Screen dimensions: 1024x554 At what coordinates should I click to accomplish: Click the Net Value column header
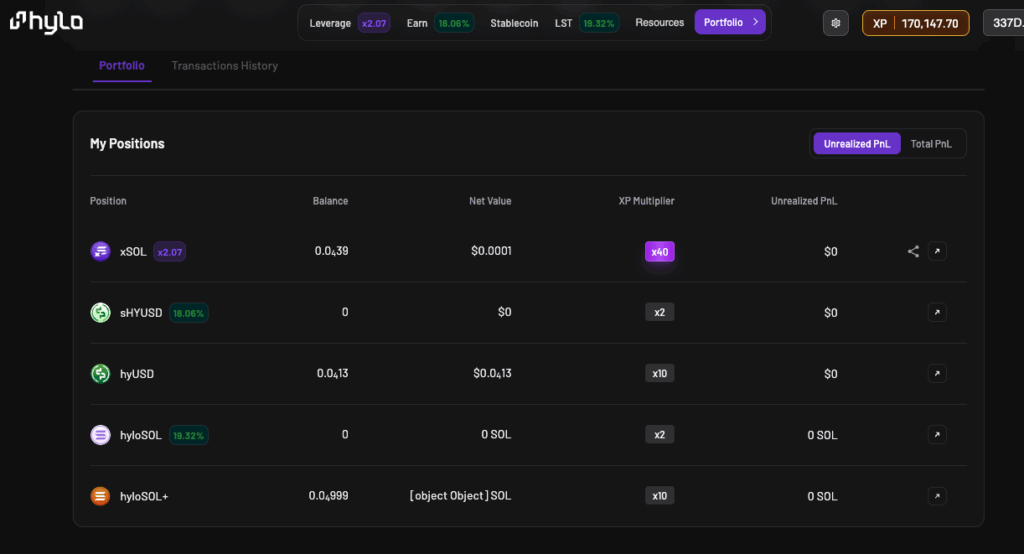point(490,201)
